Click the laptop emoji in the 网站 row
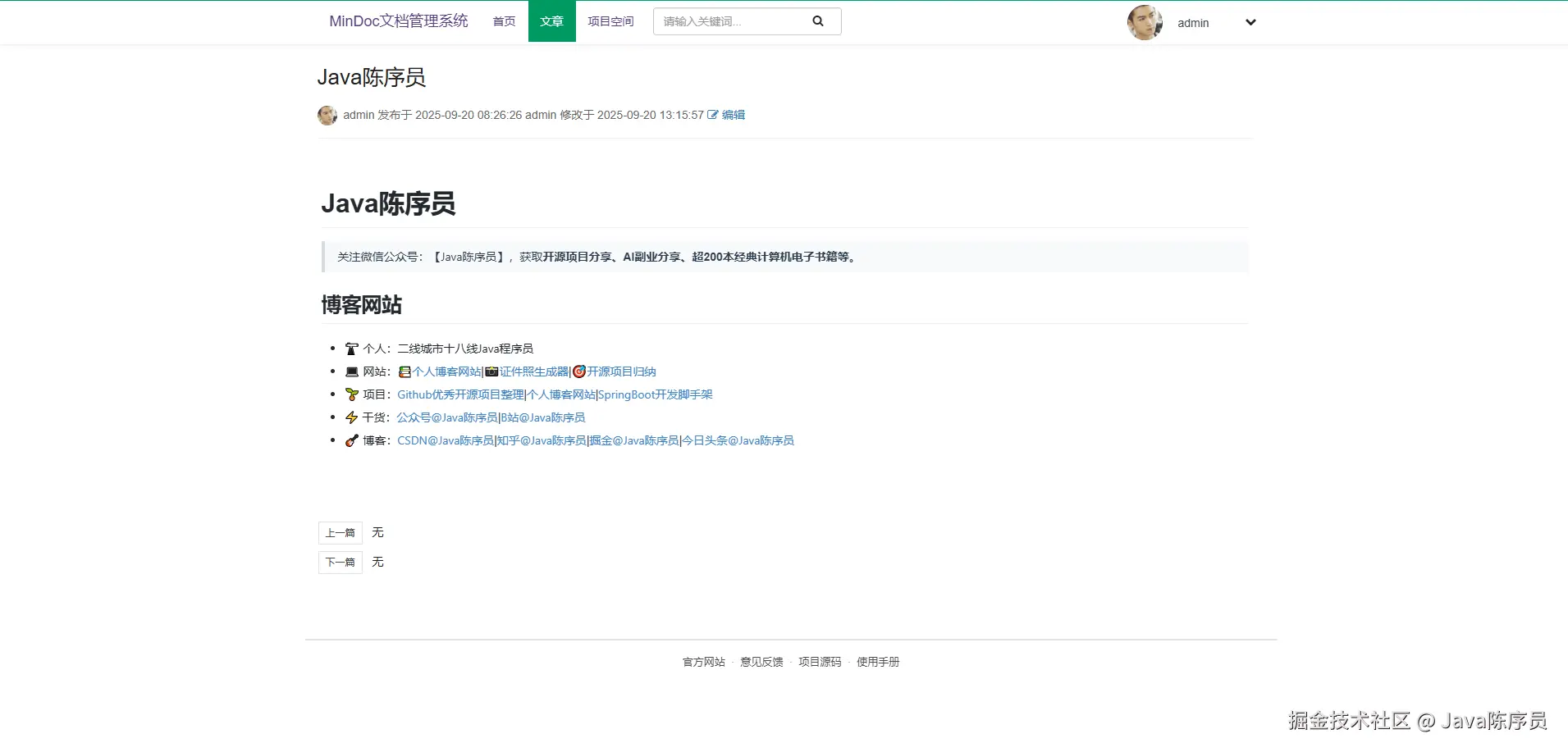This screenshot has height=752, width=1568. (352, 372)
